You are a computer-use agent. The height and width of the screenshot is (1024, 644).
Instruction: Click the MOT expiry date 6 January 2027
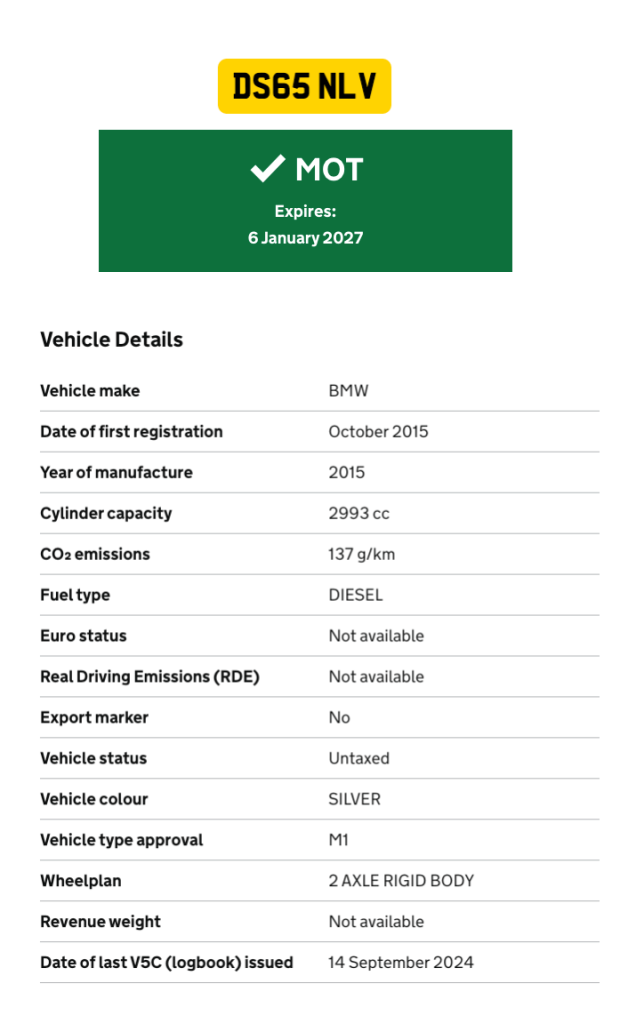305,238
